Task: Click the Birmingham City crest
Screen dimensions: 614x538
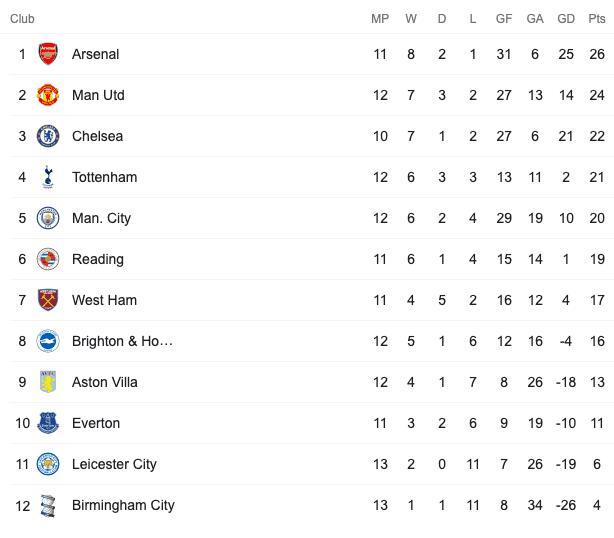Action: click(x=48, y=506)
